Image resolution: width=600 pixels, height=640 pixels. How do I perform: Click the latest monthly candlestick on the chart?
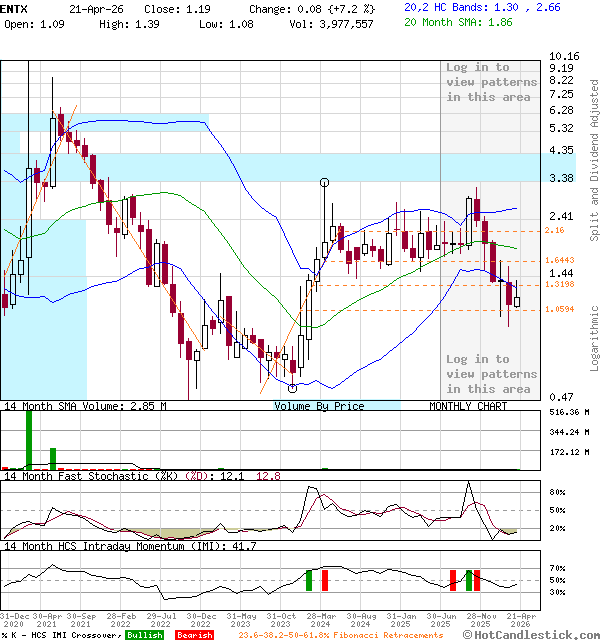point(517,295)
